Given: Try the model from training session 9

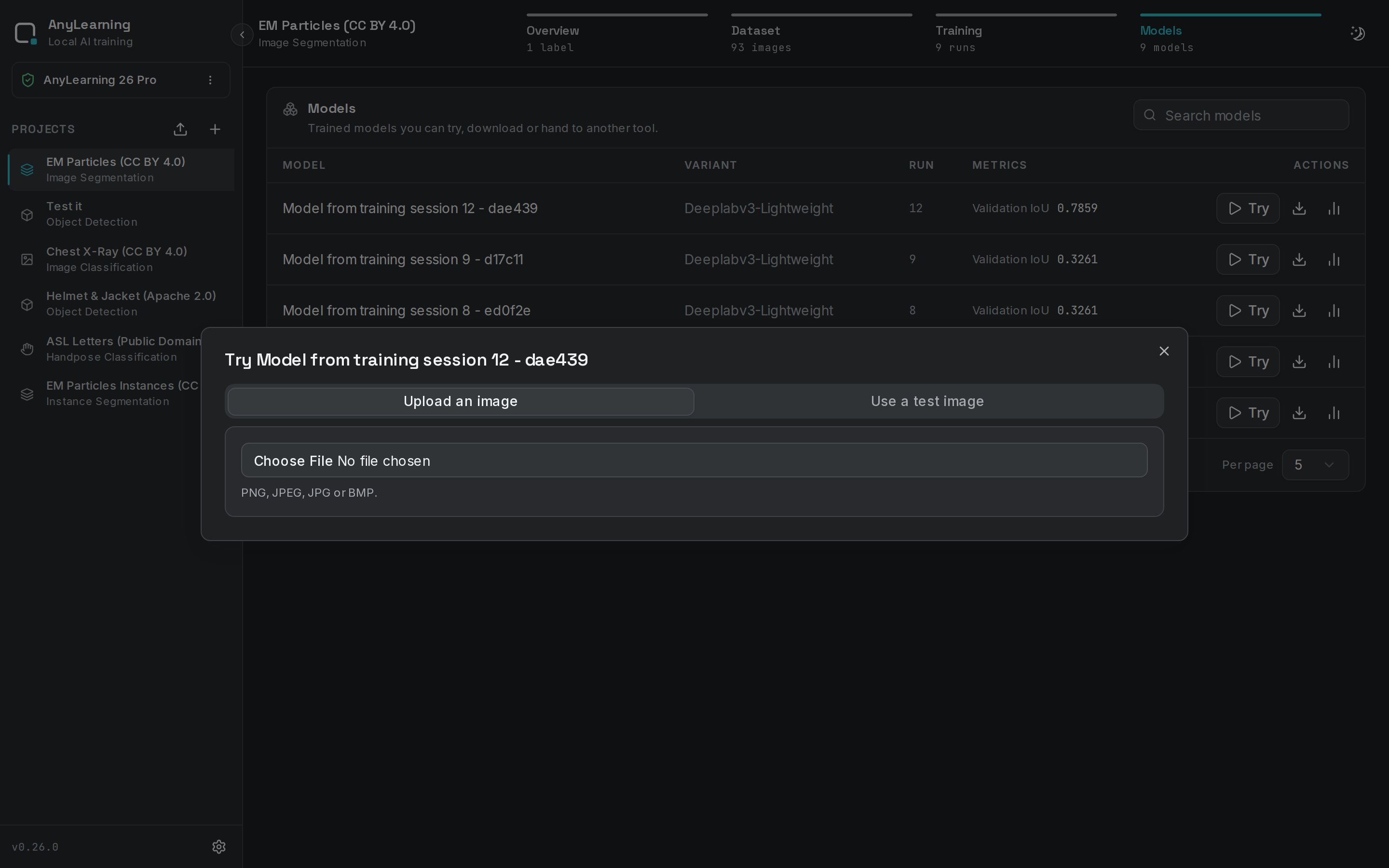Looking at the screenshot, I should click(1248, 259).
